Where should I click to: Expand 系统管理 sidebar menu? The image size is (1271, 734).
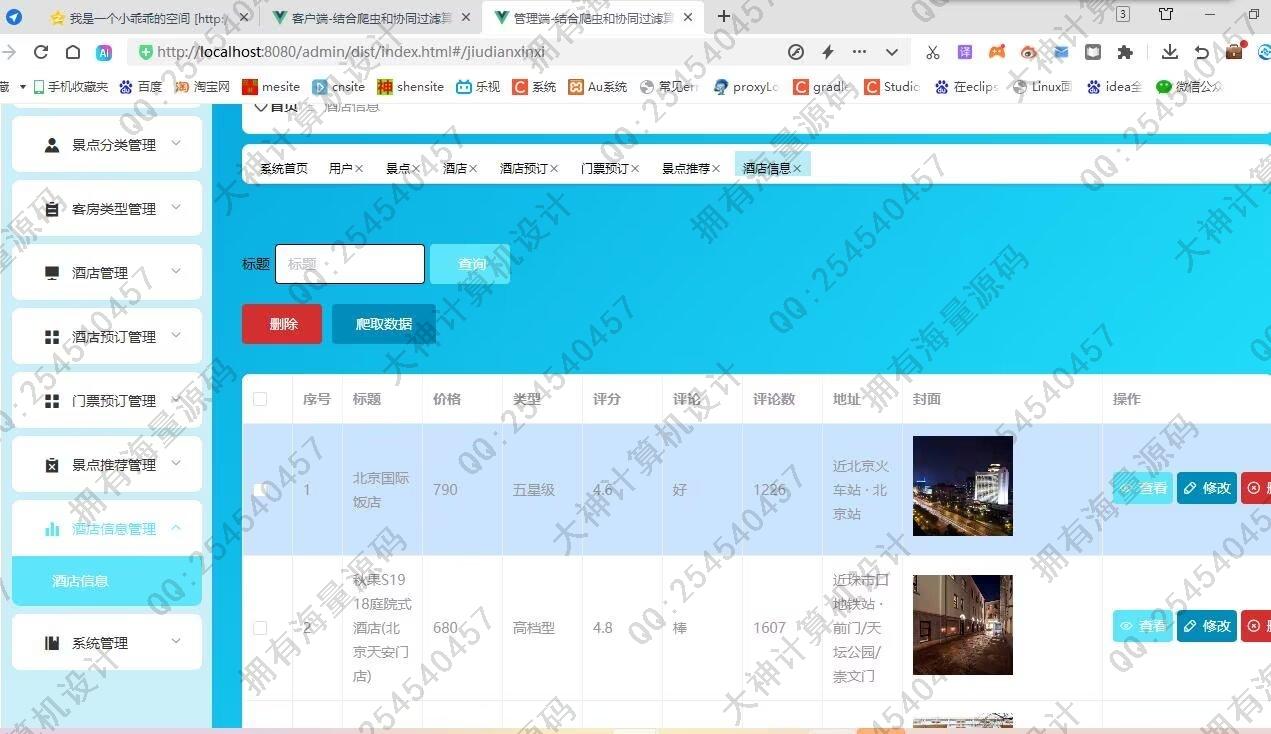[107, 643]
